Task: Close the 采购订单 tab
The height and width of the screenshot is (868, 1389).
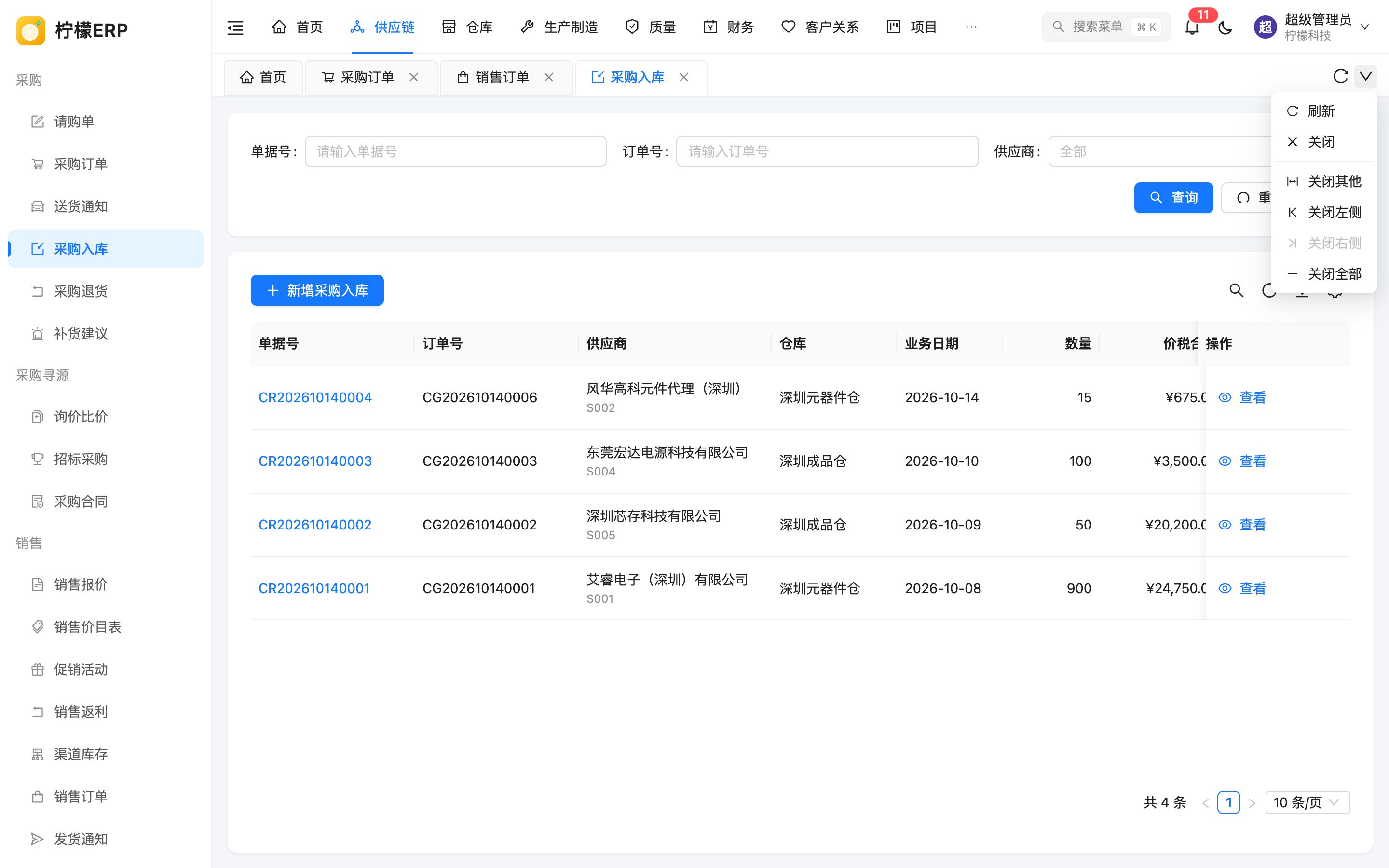Action: point(414,77)
